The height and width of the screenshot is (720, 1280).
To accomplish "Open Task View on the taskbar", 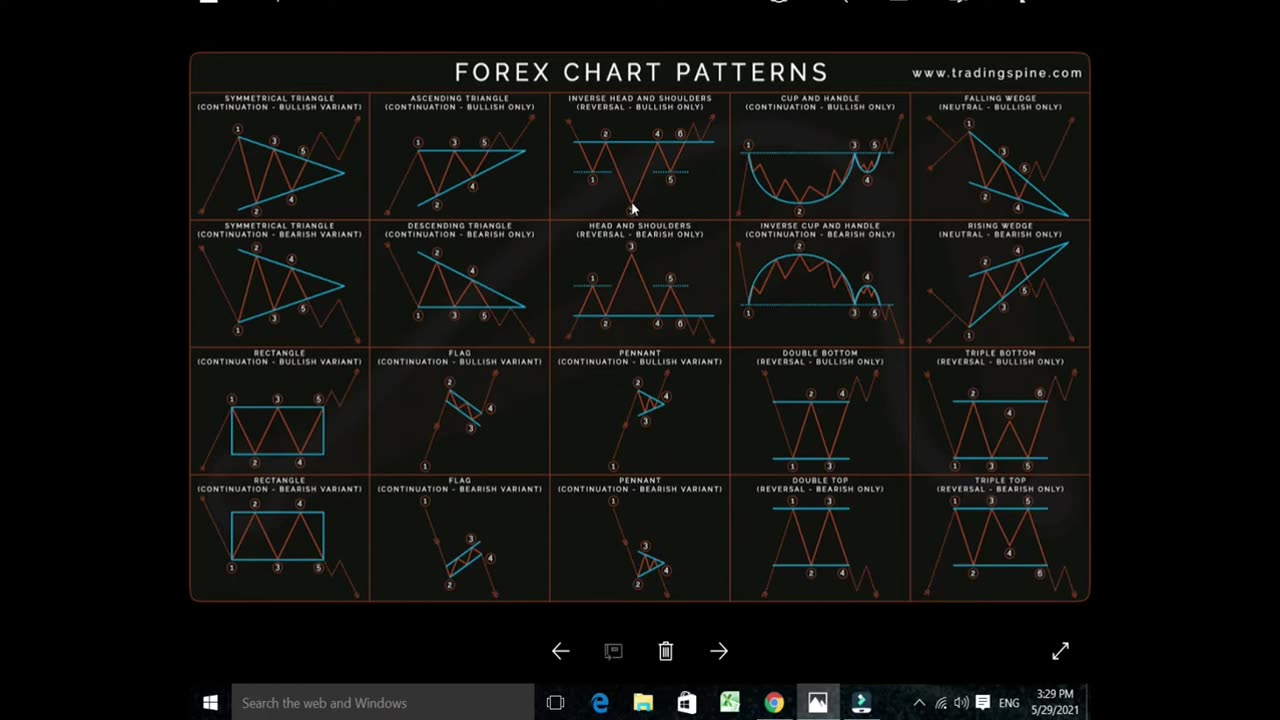I will tap(556, 703).
